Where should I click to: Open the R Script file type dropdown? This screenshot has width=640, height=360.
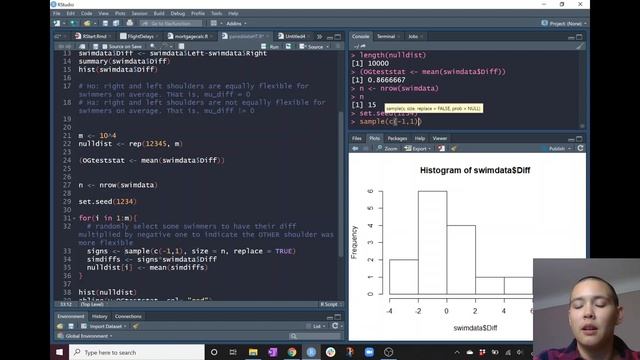click(331, 304)
